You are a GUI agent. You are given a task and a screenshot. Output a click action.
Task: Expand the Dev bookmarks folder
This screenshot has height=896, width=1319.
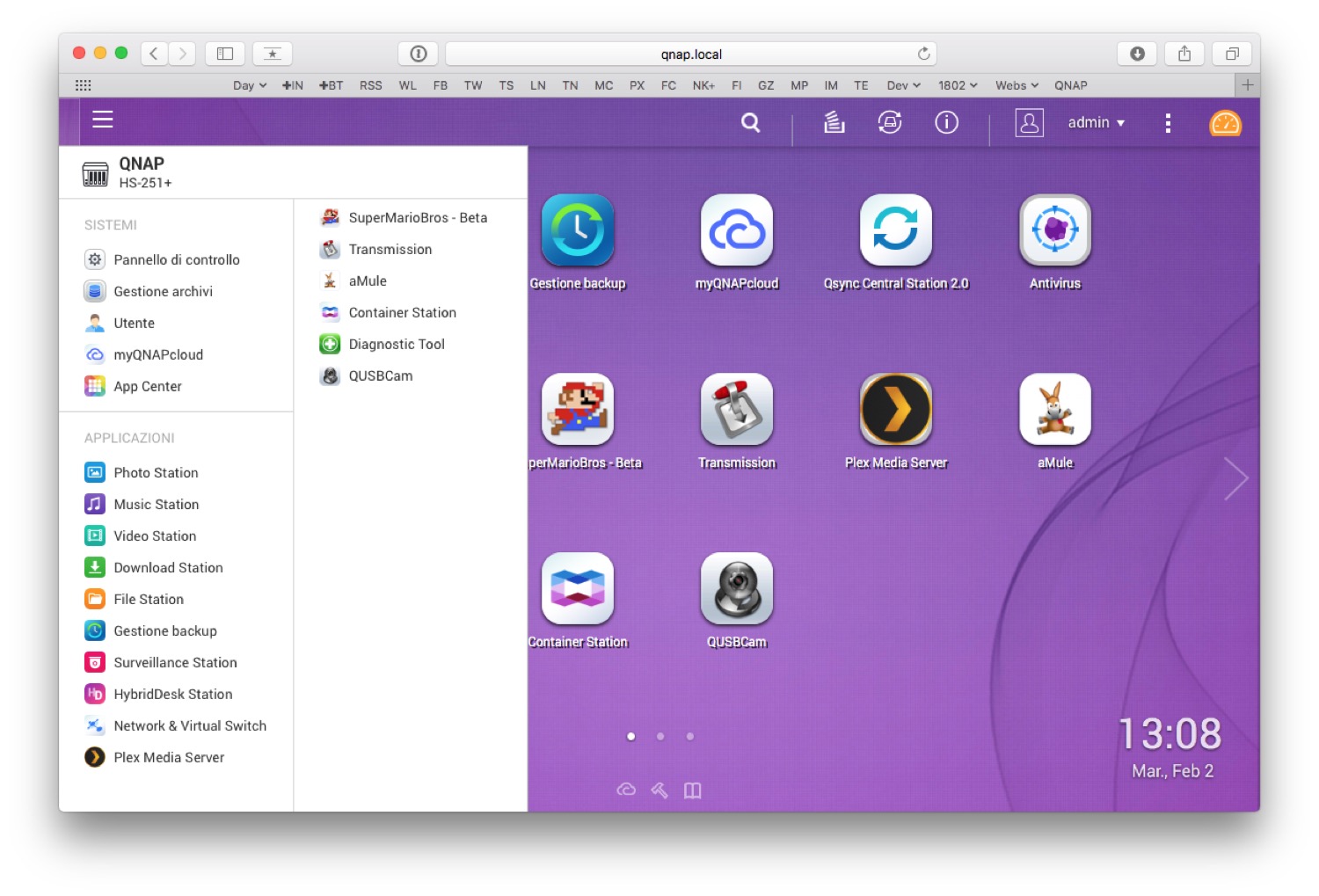coord(904,85)
